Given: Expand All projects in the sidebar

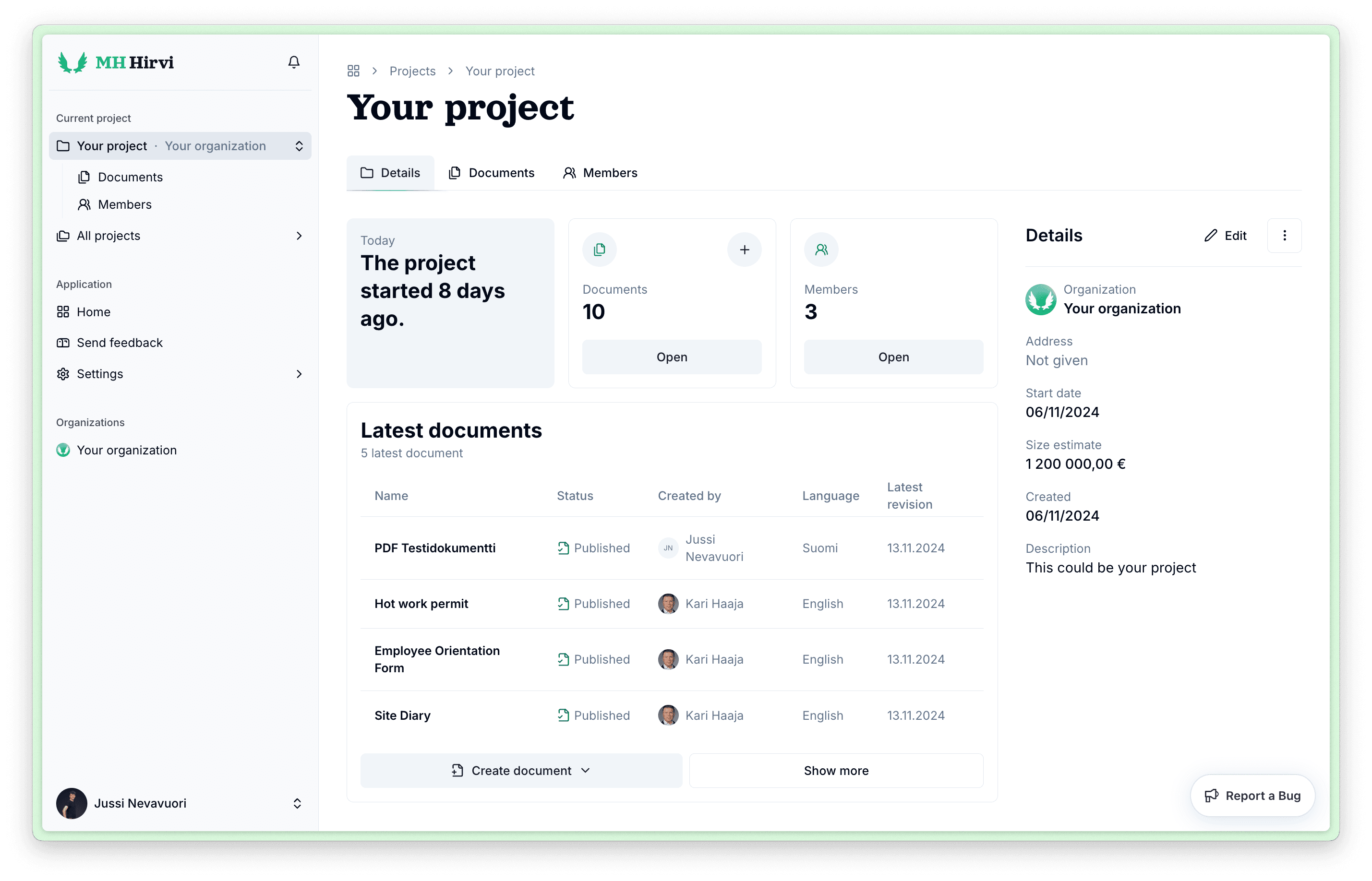Looking at the screenshot, I should pos(180,236).
